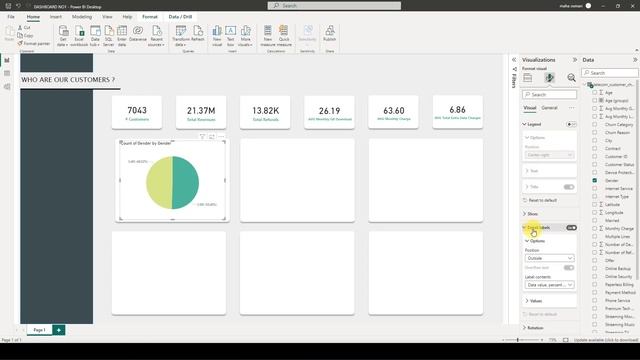Select the Format visual paintbrush icon
The height and width of the screenshot is (360, 640).
(x=549, y=78)
